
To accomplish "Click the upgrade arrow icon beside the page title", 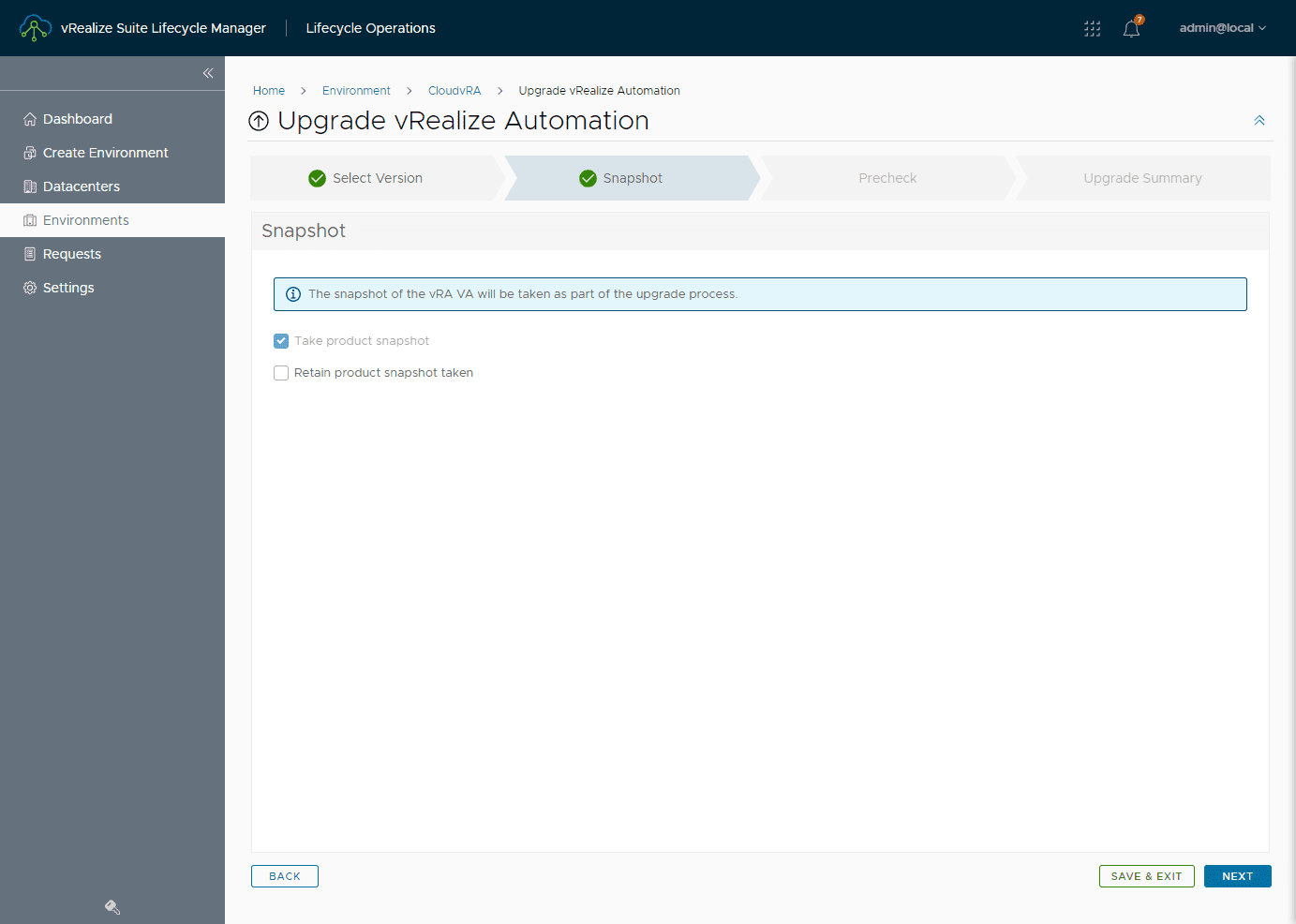I will pos(259,121).
